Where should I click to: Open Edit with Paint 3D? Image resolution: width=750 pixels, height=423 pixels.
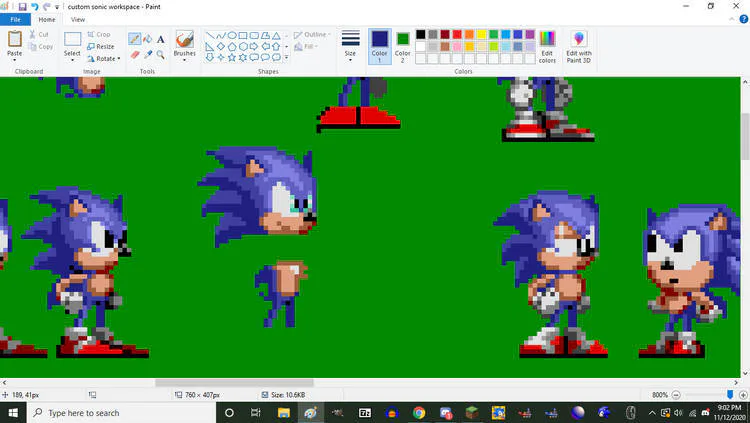[579, 47]
